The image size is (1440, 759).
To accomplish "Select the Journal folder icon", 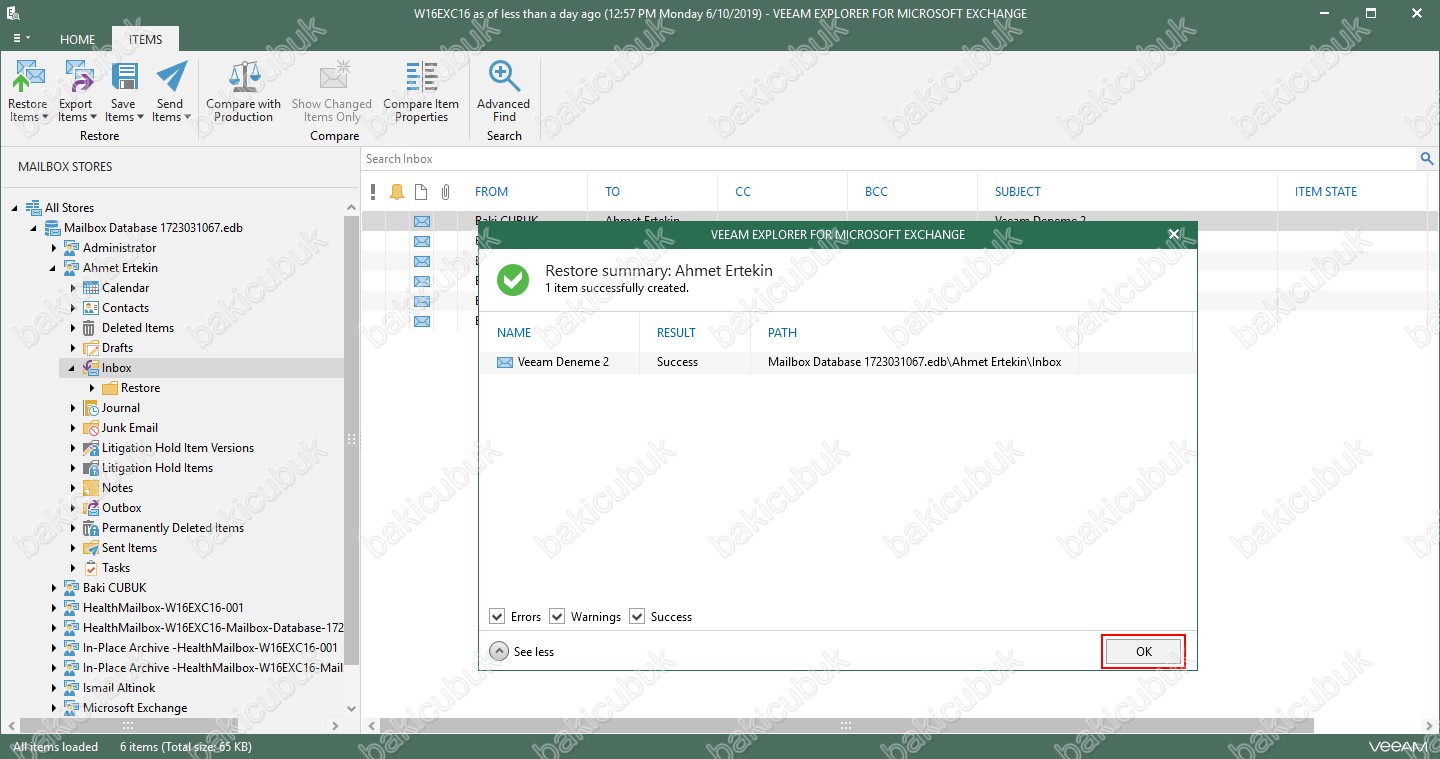I will tap(91, 408).
